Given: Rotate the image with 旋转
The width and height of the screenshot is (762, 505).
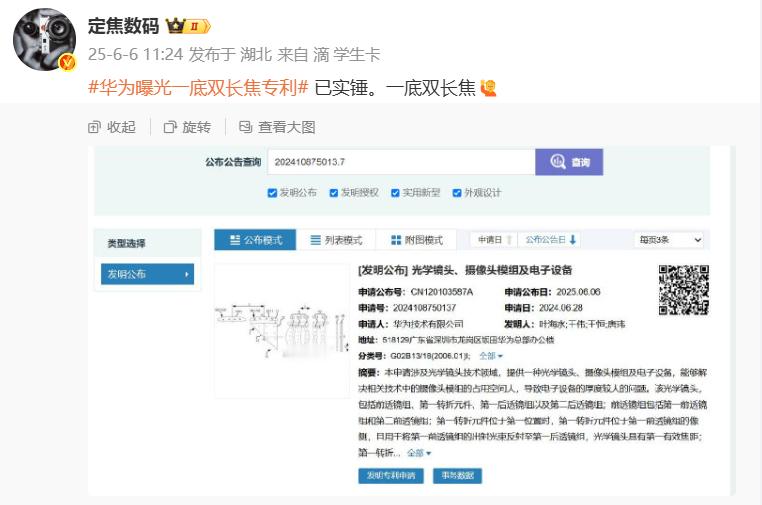Looking at the screenshot, I should [x=187, y=127].
